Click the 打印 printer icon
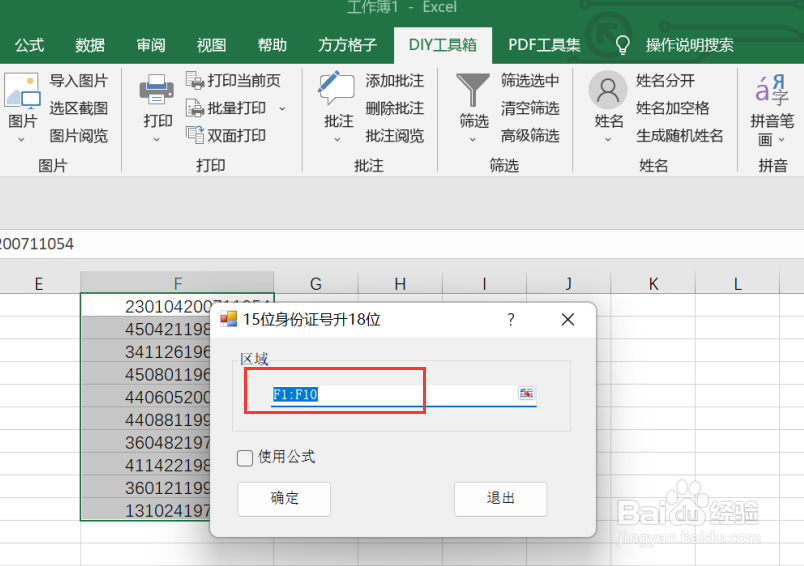Screen dimensions: 804x566 tap(156, 89)
